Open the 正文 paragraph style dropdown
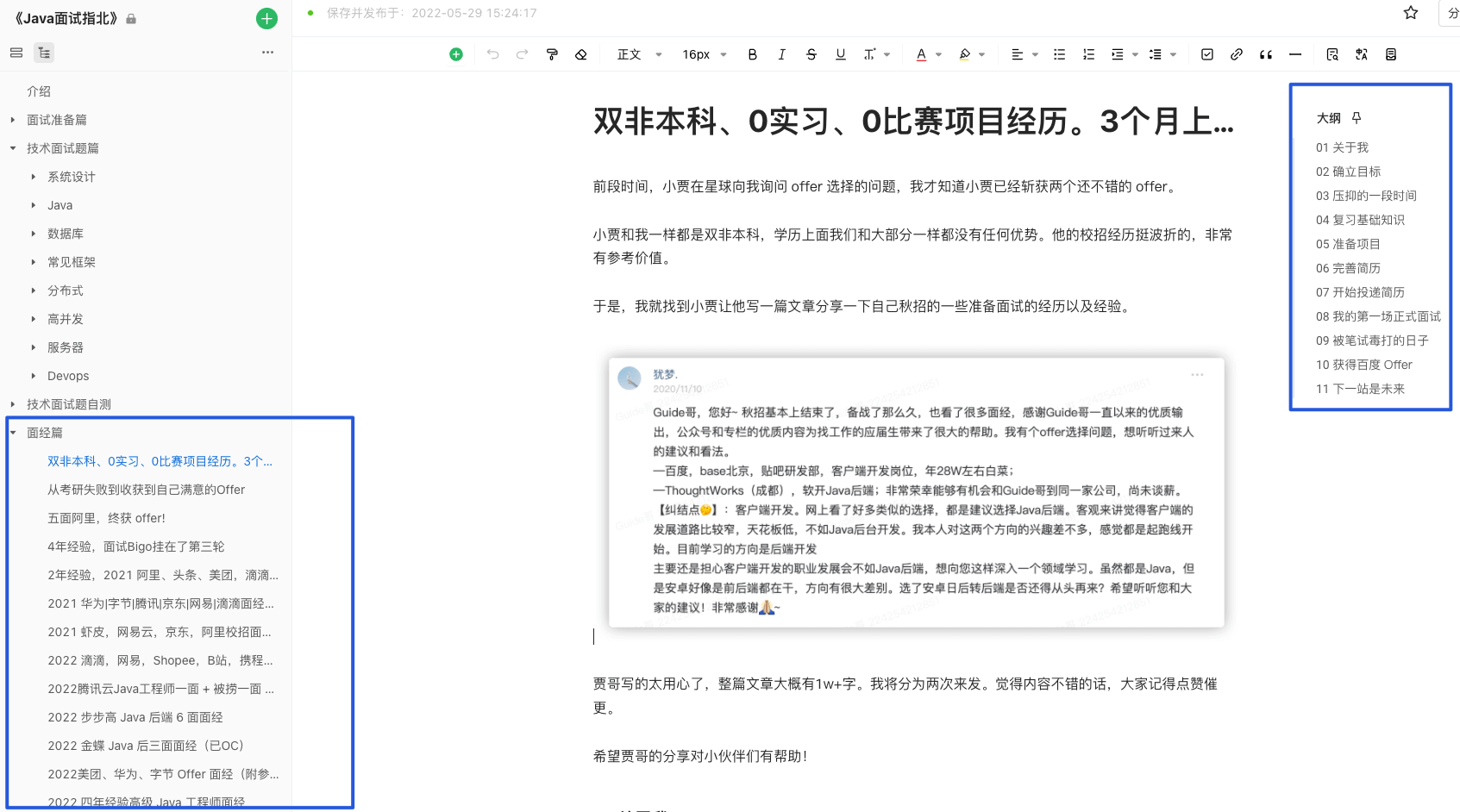 click(639, 54)
